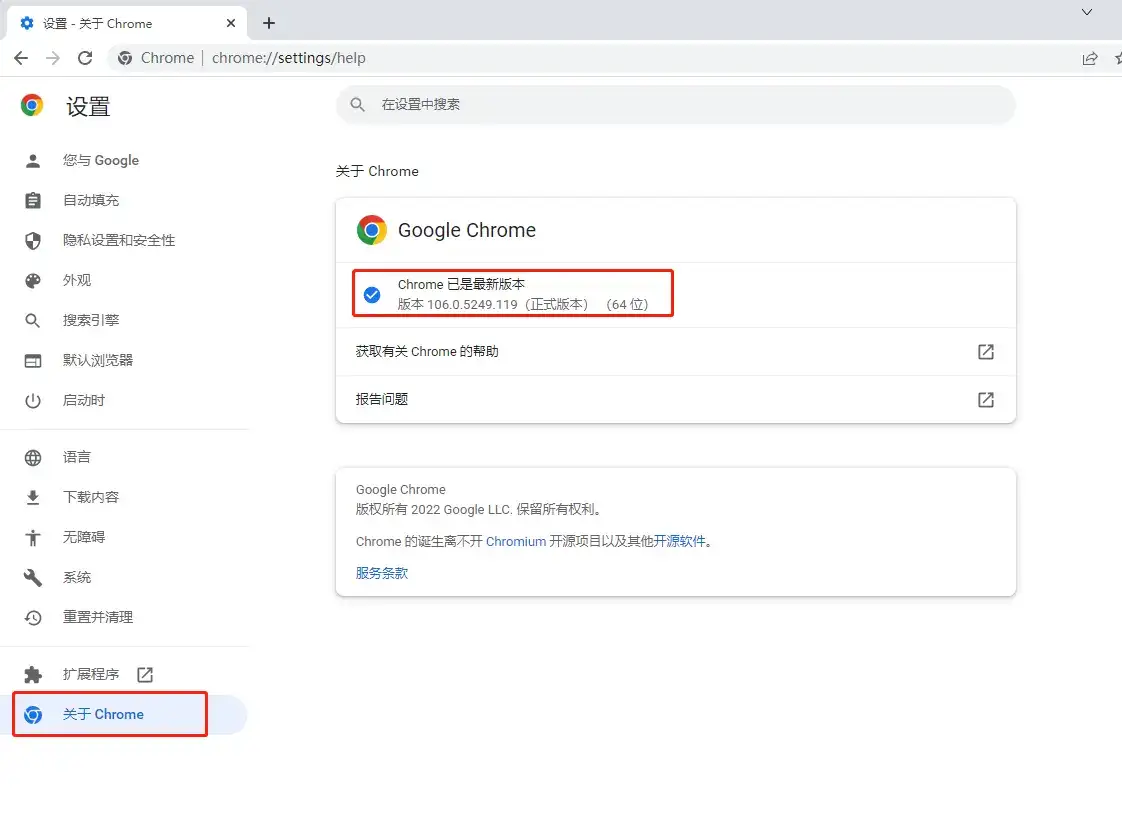Open the Chromium link
Image resolution: width=1122 pixels, height=828 pixels.
tap(516, 542)
